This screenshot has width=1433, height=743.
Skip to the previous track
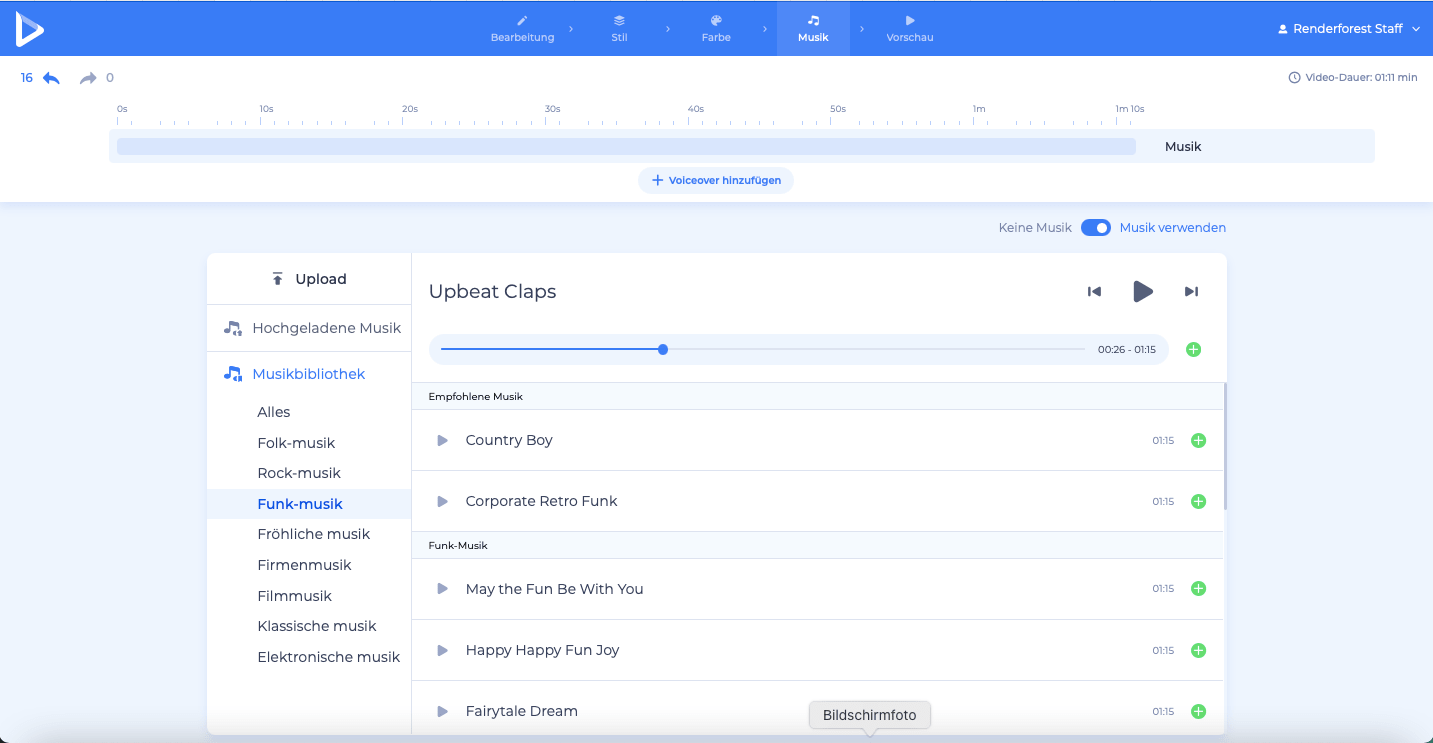click(1094, 292)
